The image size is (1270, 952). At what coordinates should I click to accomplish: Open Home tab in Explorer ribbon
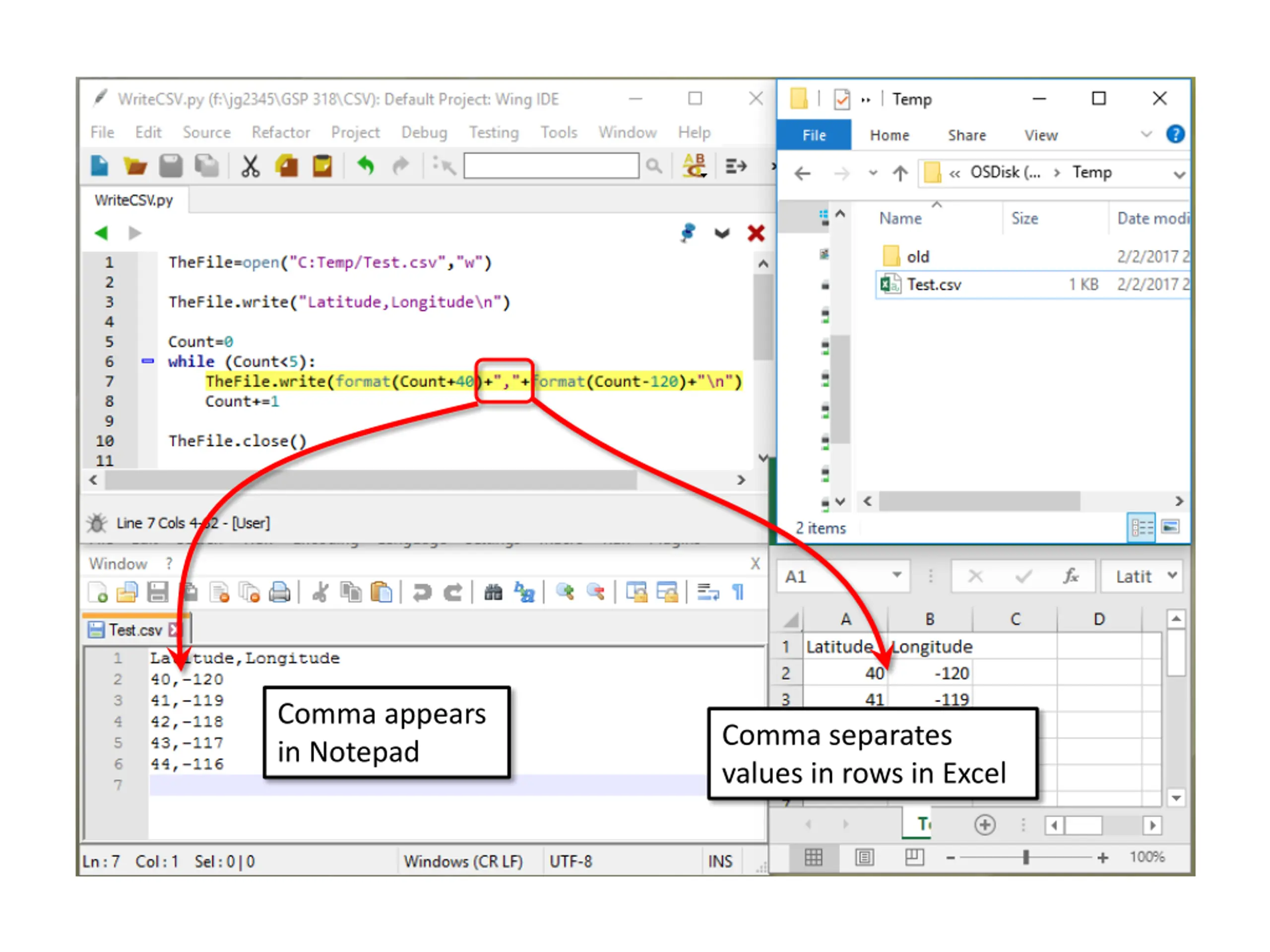889,135
